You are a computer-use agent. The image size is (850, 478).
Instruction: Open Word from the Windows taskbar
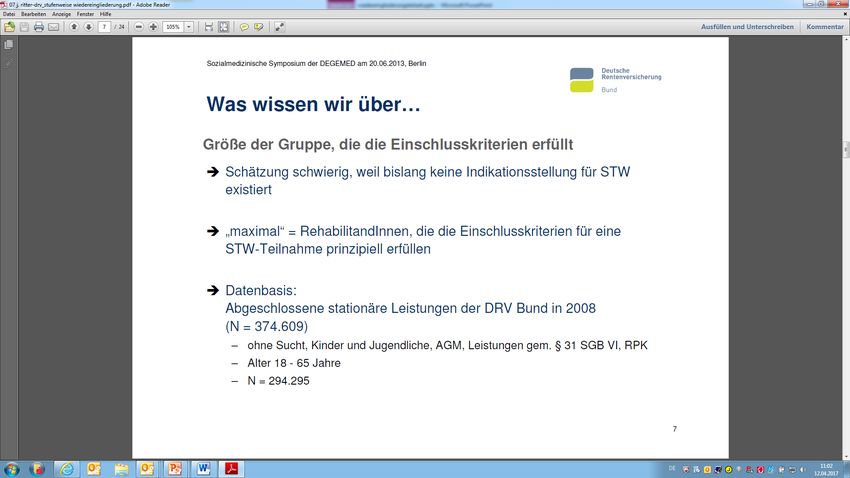[203, 468]
